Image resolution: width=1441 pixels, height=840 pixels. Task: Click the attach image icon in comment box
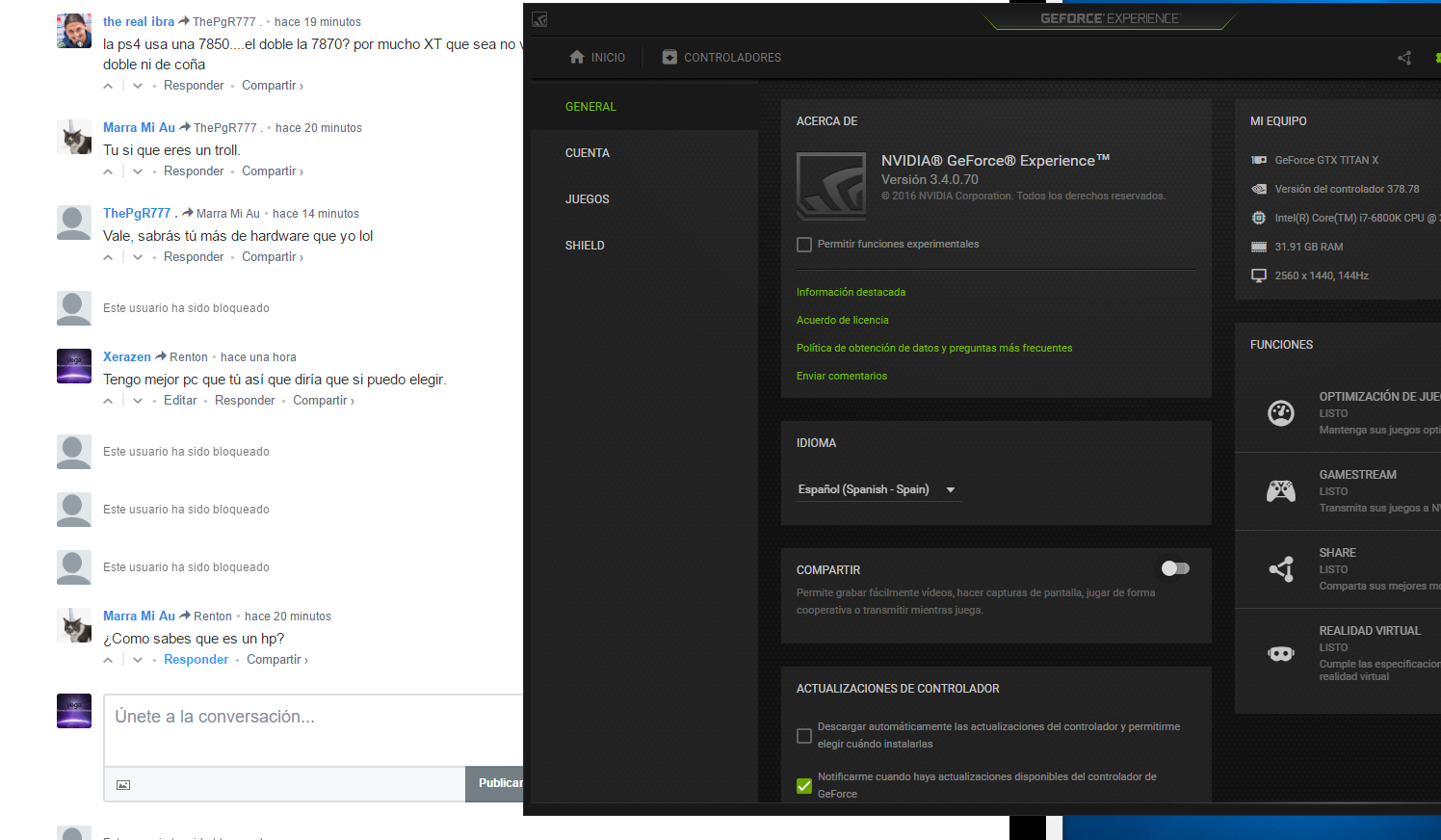tap(123, 785)
